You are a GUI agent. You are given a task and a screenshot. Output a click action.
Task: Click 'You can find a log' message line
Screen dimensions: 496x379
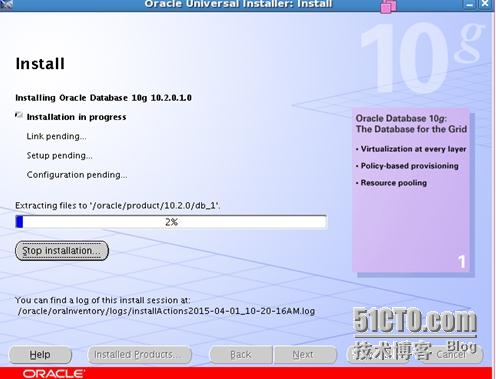(x=103, y=300)
